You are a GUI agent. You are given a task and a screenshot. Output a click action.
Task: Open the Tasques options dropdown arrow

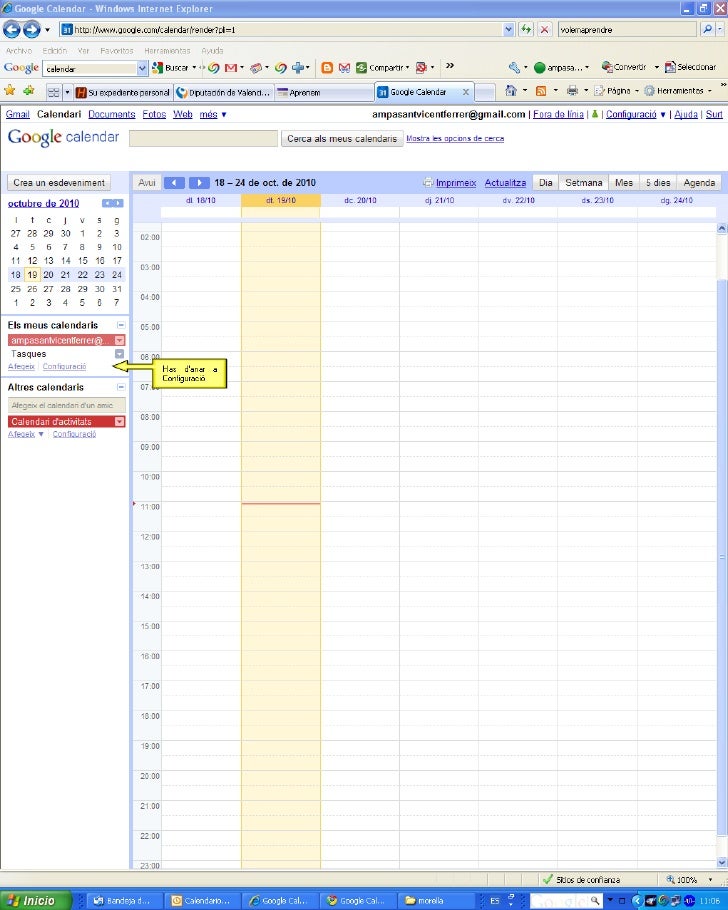coord(120,354)
